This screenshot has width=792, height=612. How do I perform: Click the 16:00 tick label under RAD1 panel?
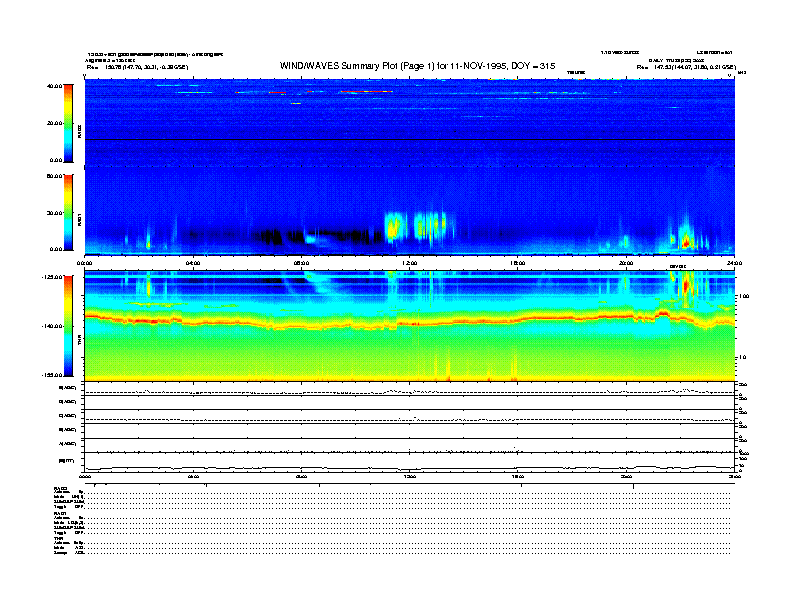[517, 263]
